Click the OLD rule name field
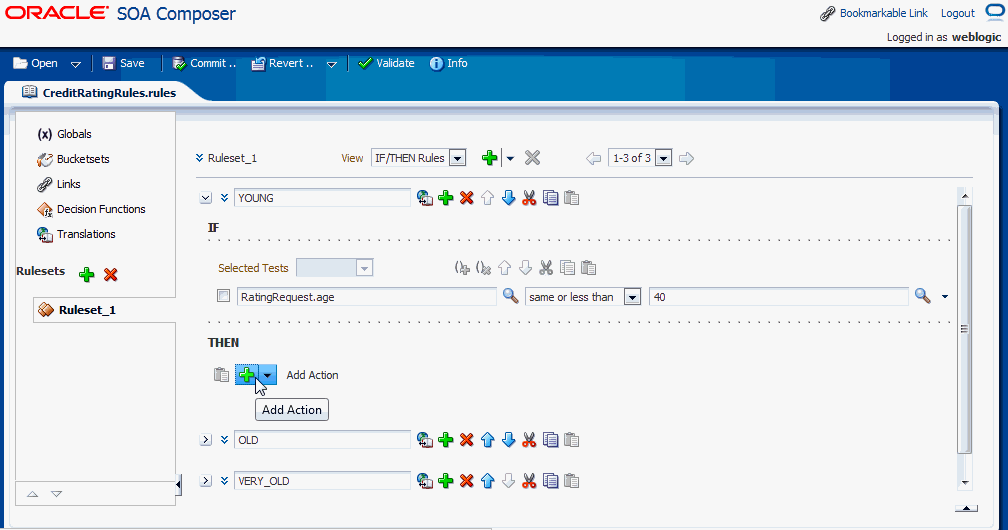 tap(322, 440)
